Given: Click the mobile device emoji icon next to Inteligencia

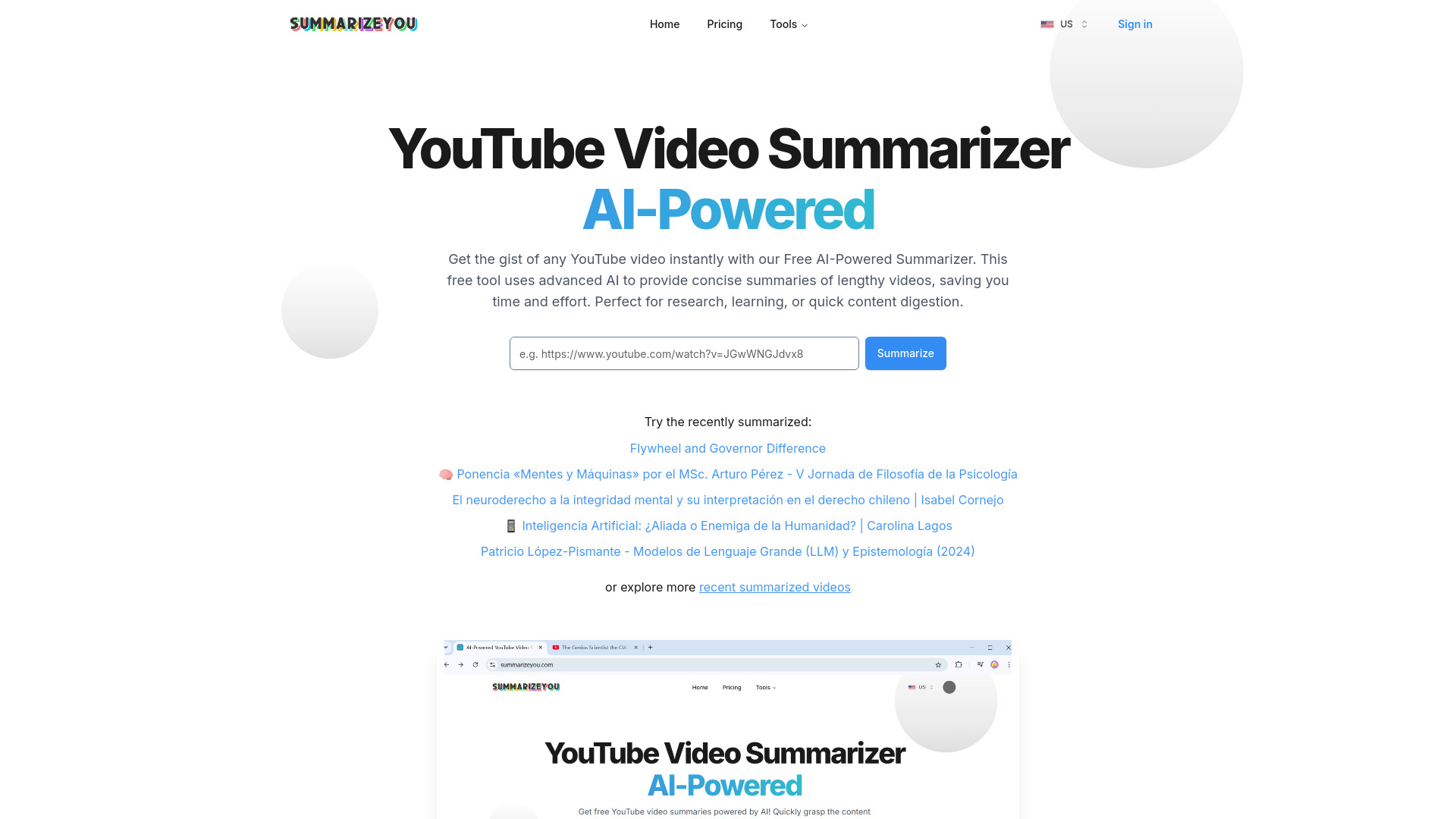Looking at the screenshot, I should [x=510, y=525].
